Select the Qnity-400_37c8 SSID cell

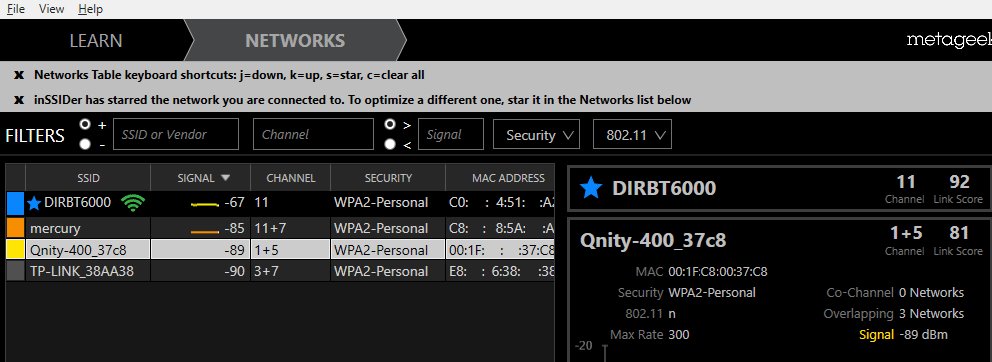click(88, 249)
